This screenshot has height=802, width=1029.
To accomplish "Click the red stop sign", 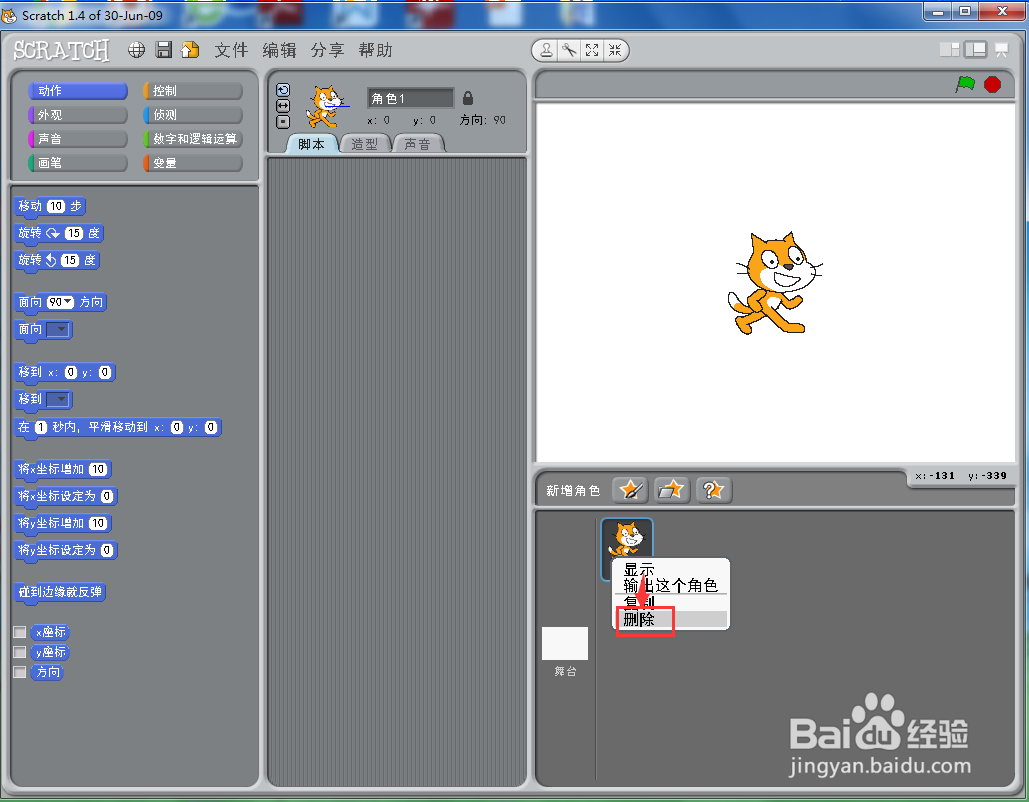I will click(x=992, y=84).
